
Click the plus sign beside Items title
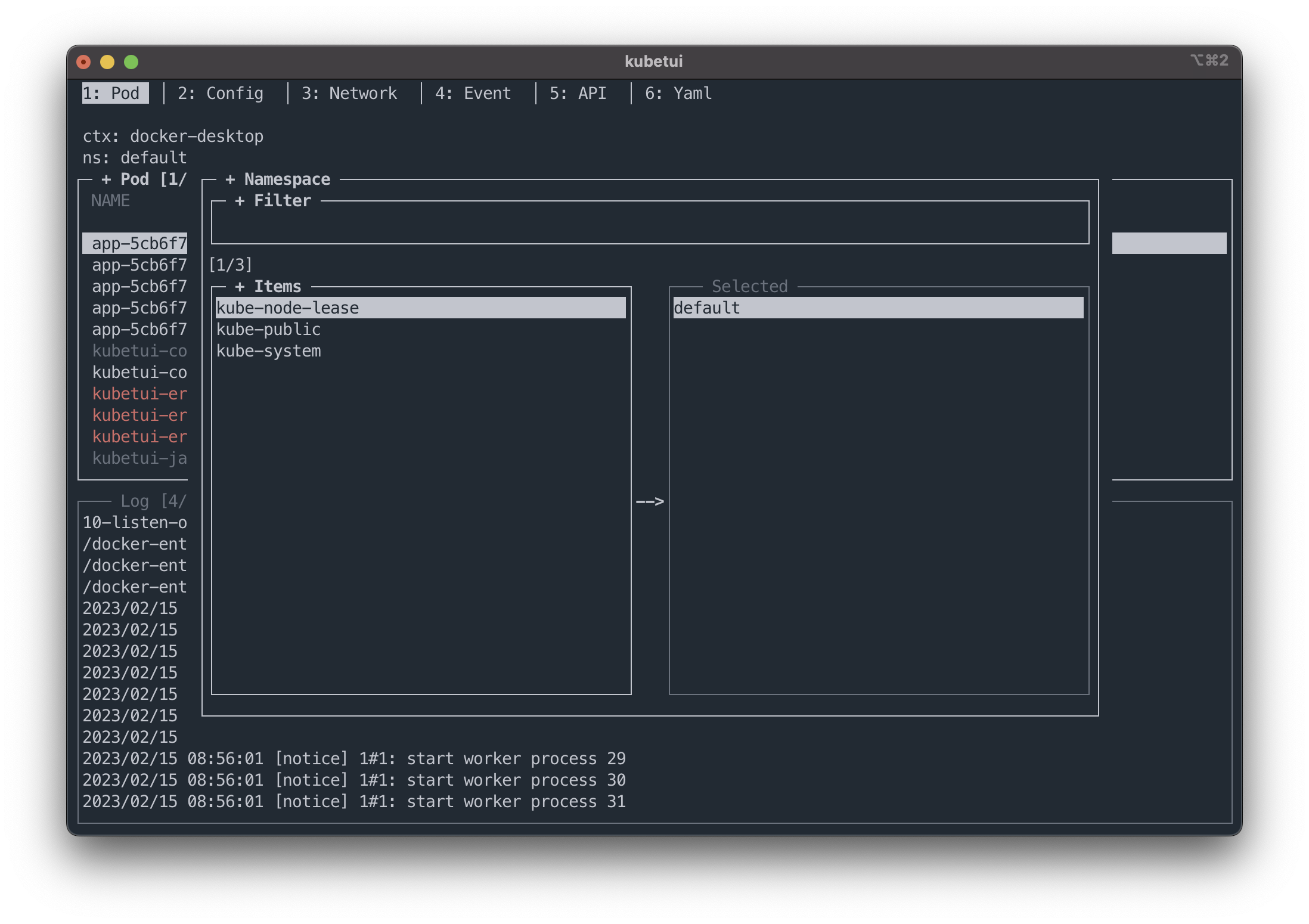(x=240, y=287)
